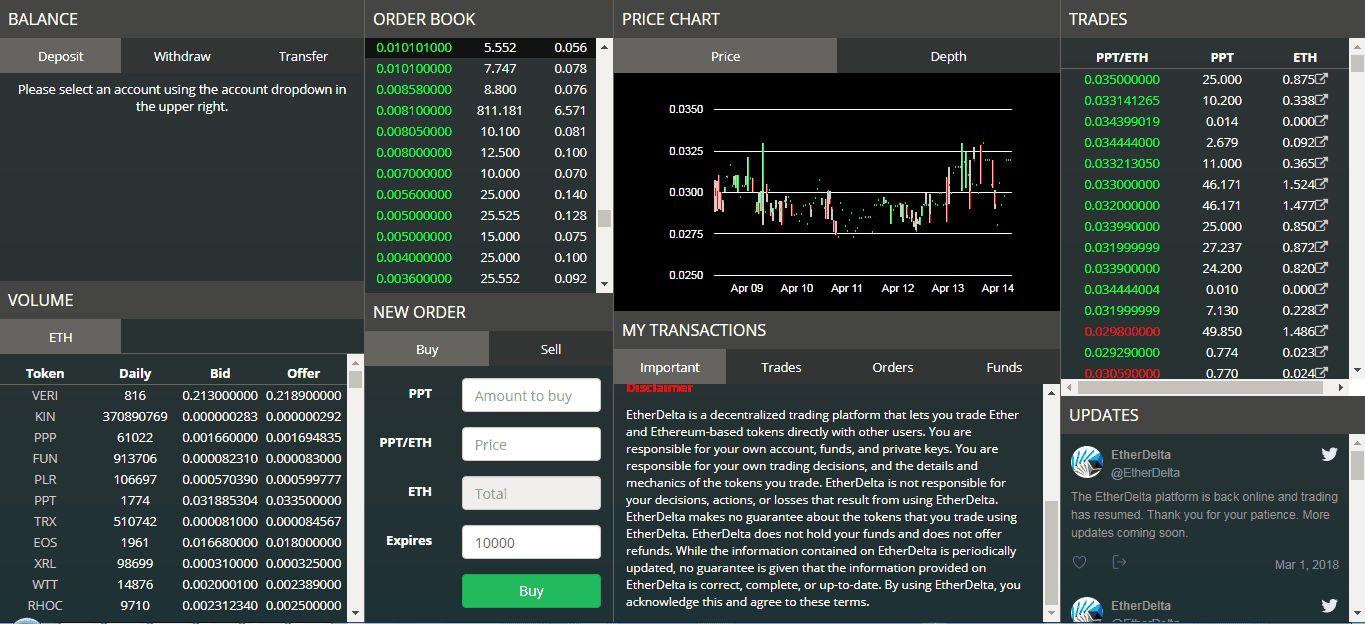Switch to the Sell order tab

[551, 349]
